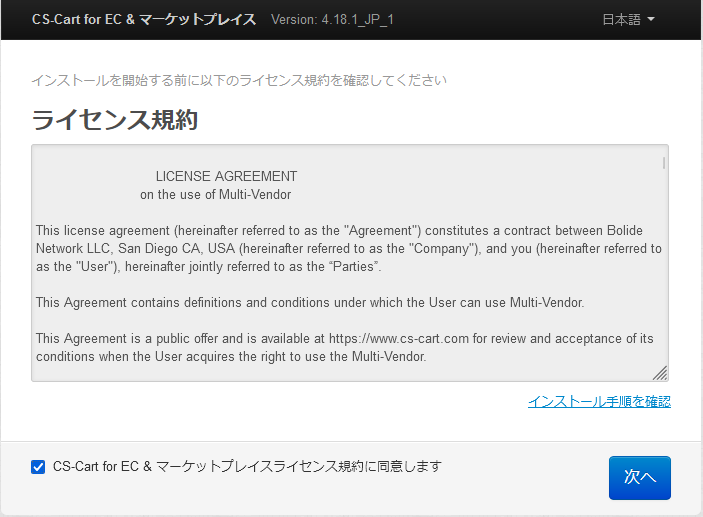703x517 pixels.
Task: Click the 'on the use of Multi-Vendor' line
Action: click(215, 195)
